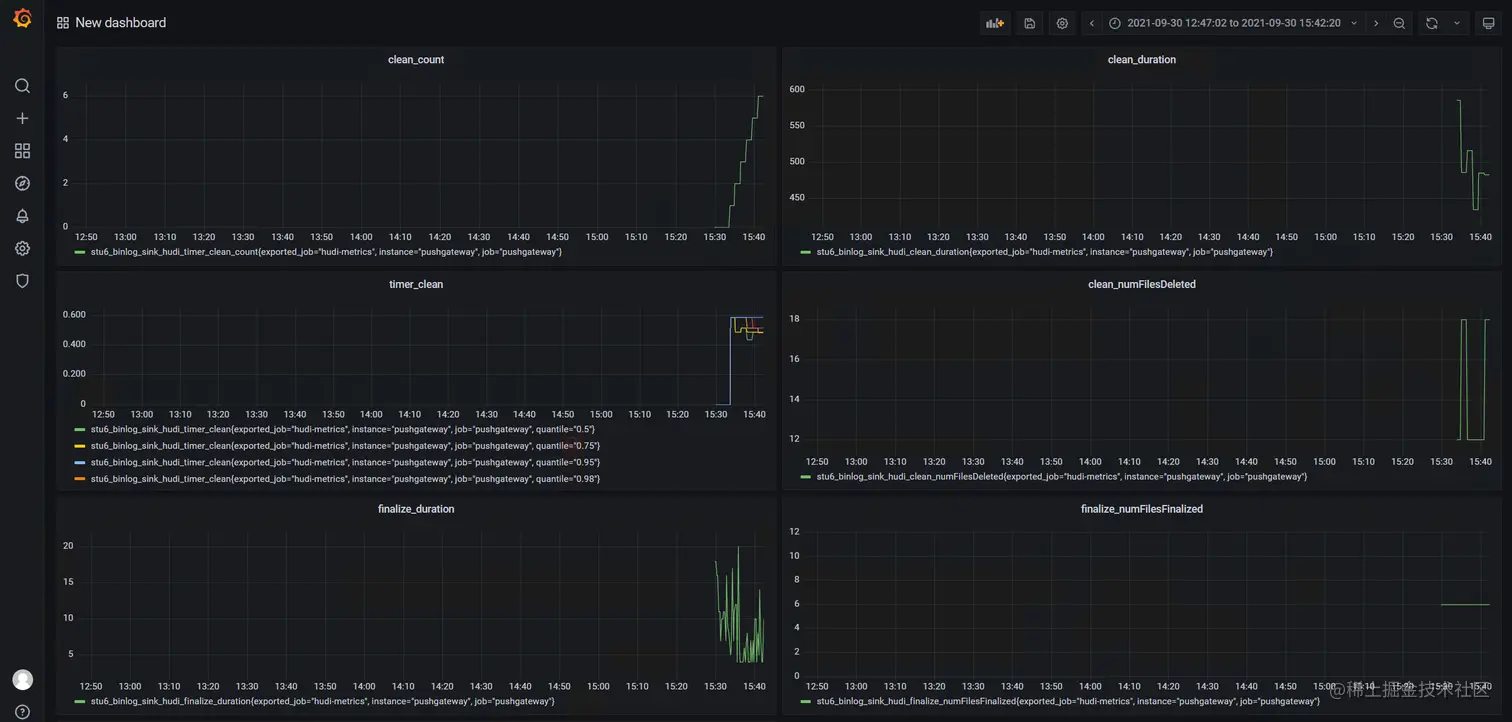Toggle timer_clean quantile 0.75 legend series
Image resolution: width=1512 pixels, height=722 pixels.
[345, 446]
